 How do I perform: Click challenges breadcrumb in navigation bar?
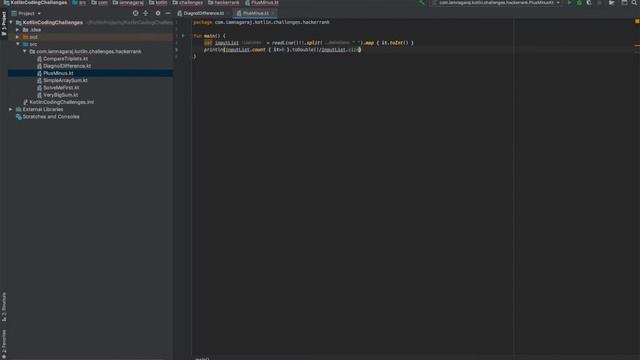click(x=187, y=2)
